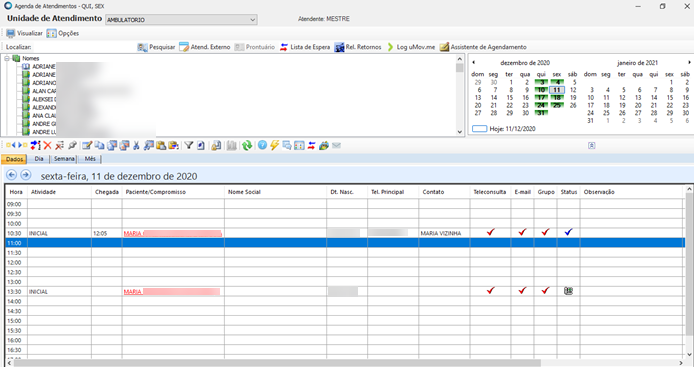
Task: Click the collapse panel icon right of toolbar
Action: coord(591,145)
